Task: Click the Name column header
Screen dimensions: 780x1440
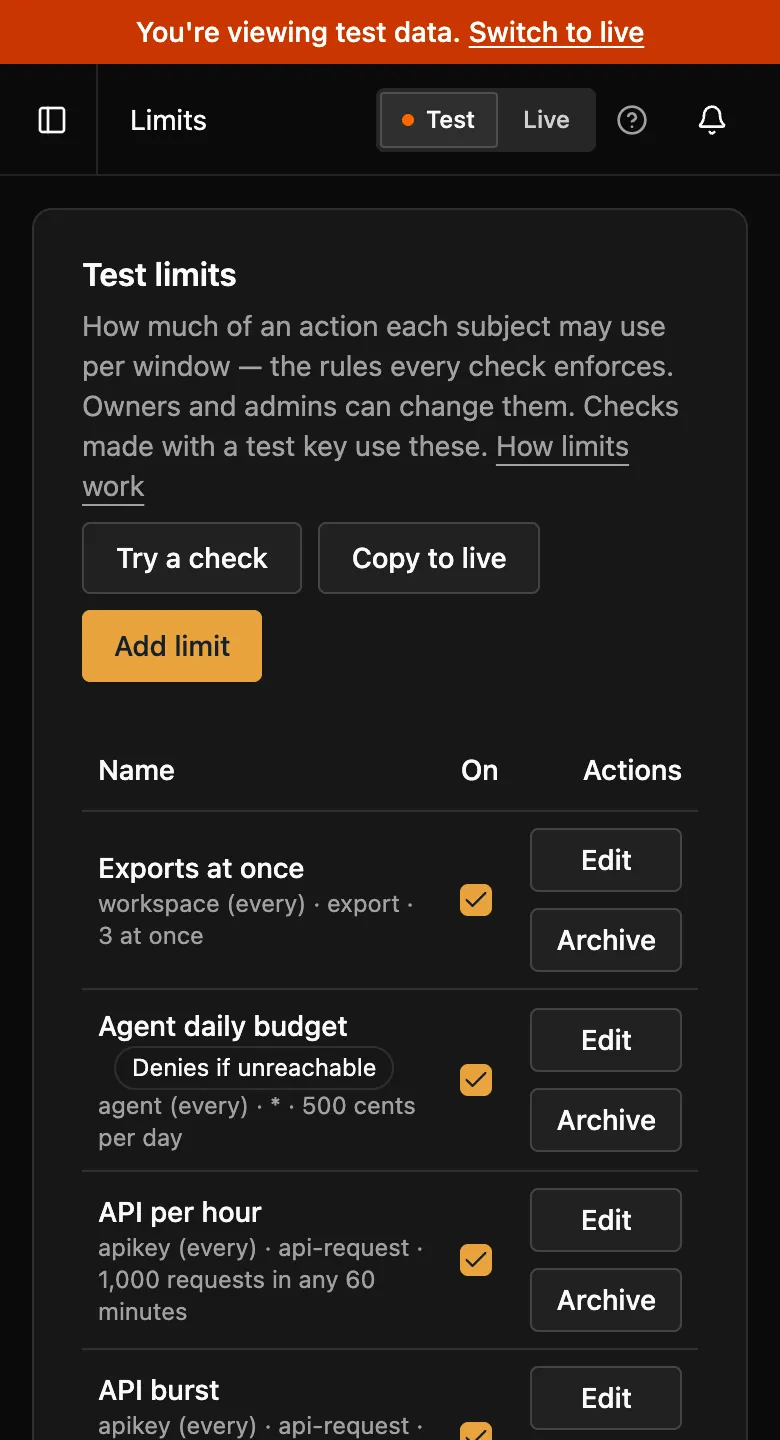Action: pyautogui.click(x=137, y=770)
